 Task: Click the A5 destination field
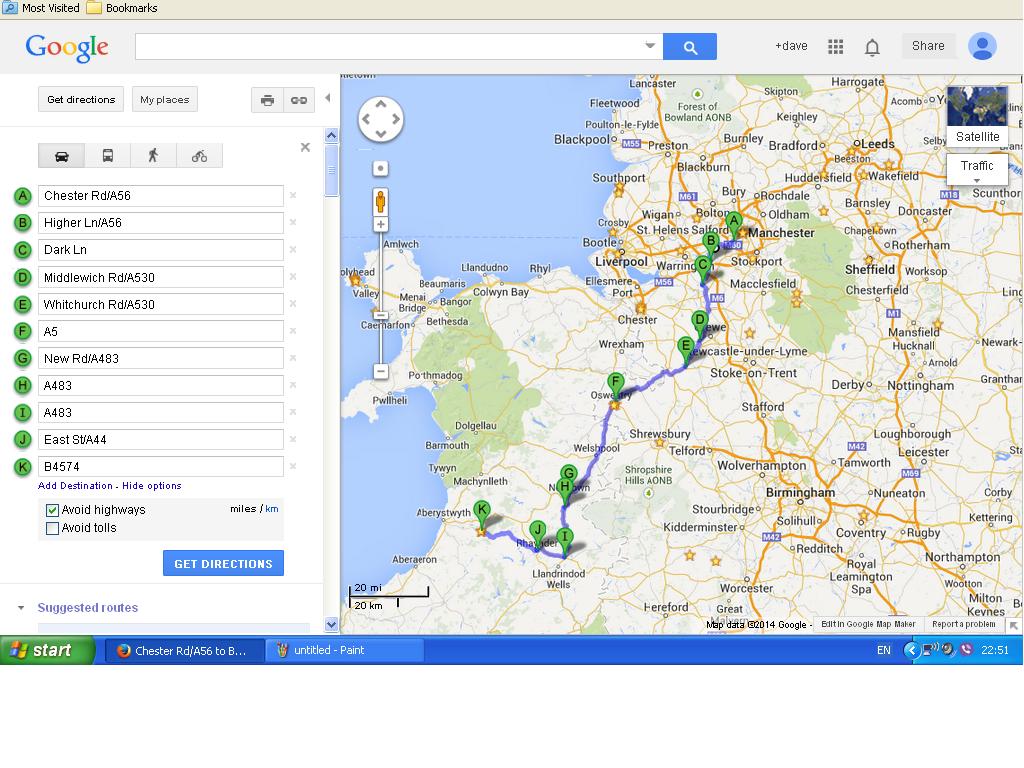(x=161, y=331)
